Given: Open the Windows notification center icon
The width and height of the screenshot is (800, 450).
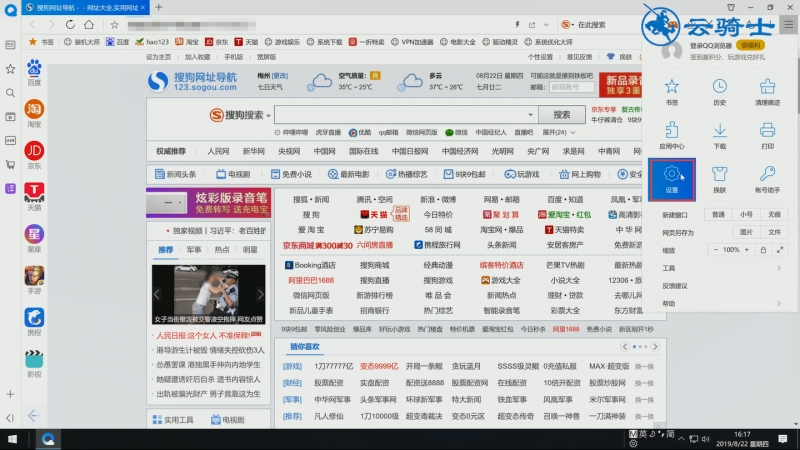Looking at the screenshot, I should click(783, 439).
